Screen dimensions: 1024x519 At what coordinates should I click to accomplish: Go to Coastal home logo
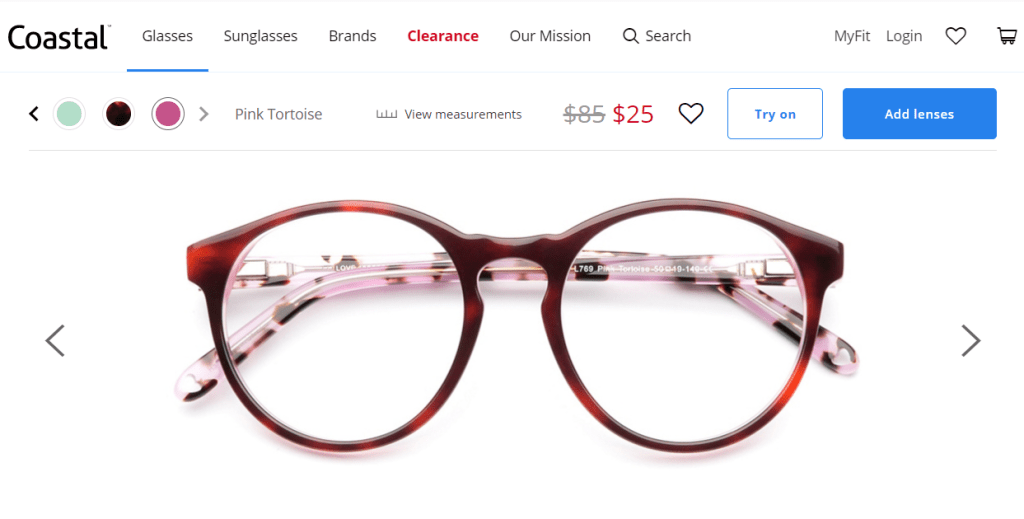tap(59, 37)
